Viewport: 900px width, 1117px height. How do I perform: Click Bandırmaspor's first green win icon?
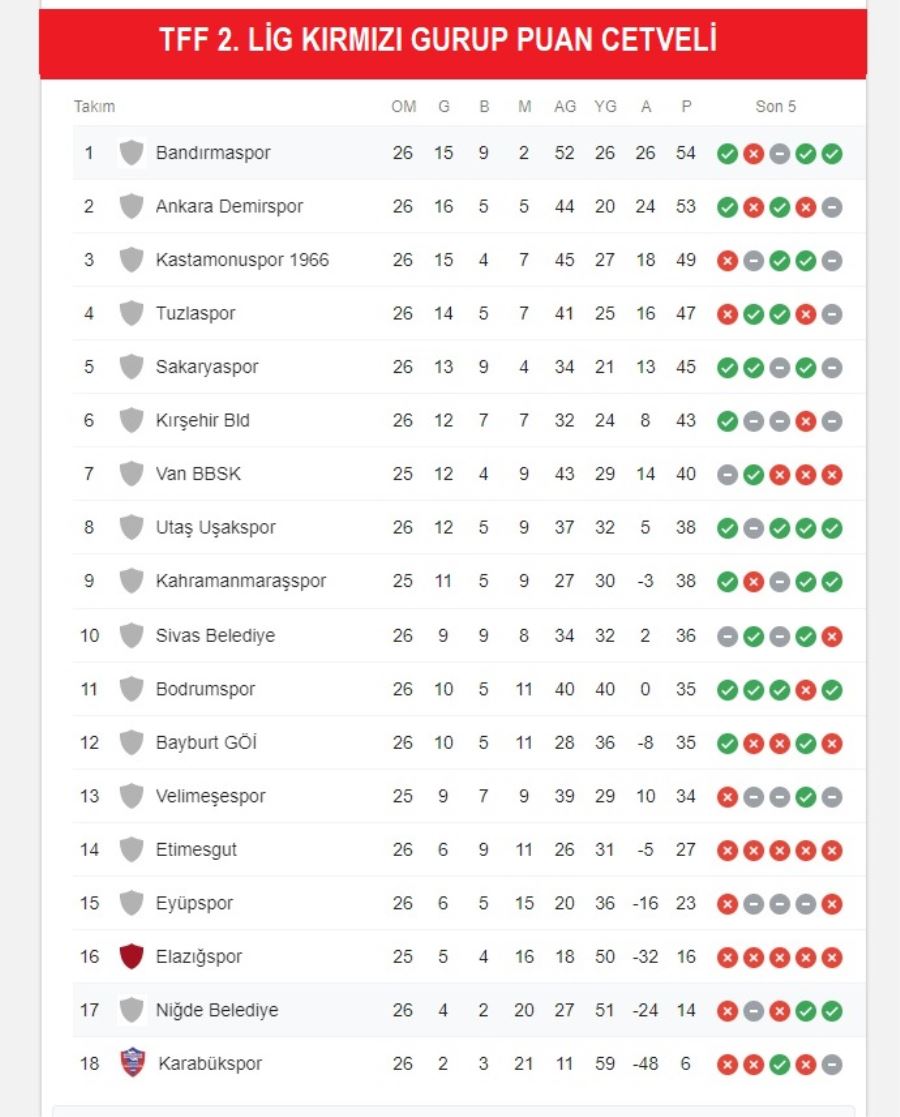[728, 153]
